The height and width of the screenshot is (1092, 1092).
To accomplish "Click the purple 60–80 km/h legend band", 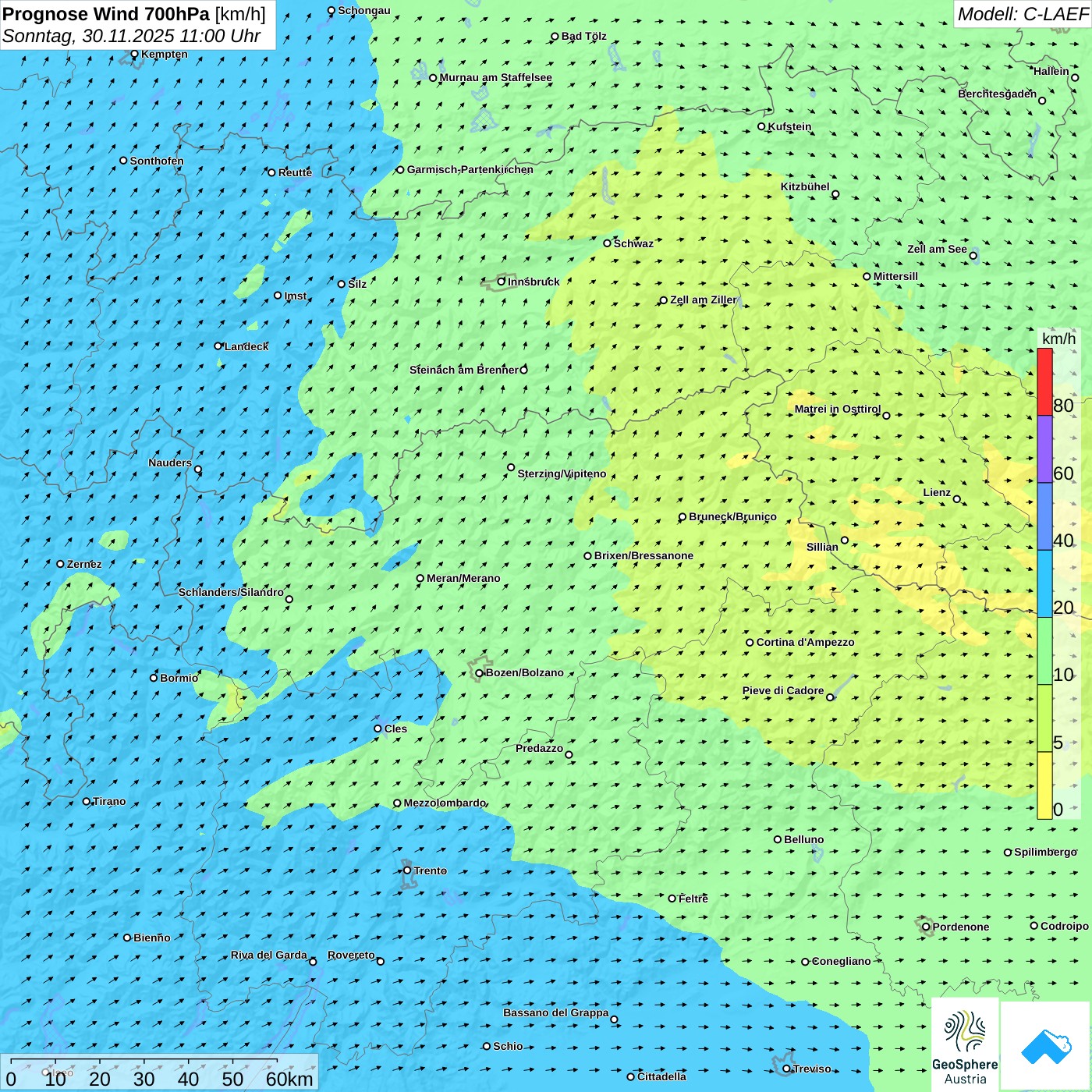I will [x=1044, y=449].
